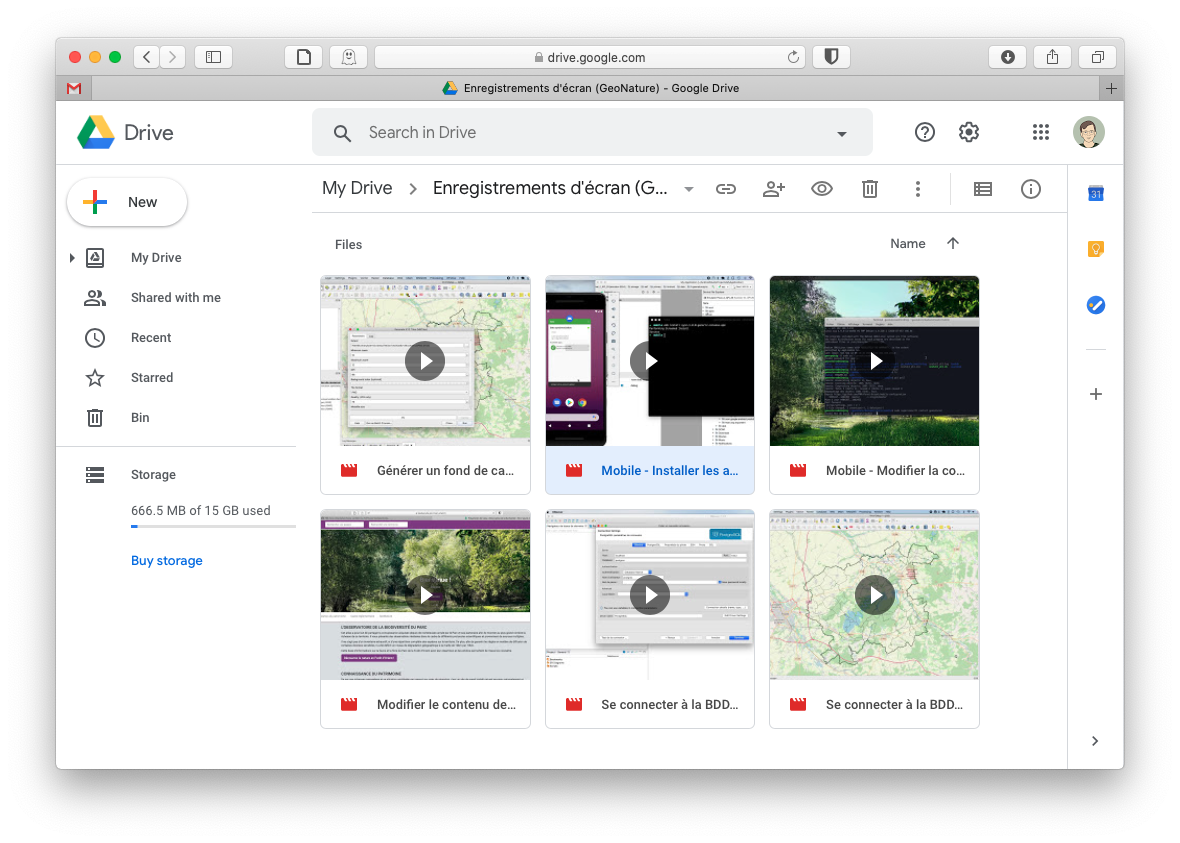Click Générer un fond de ca... file name

coord(446,470)
